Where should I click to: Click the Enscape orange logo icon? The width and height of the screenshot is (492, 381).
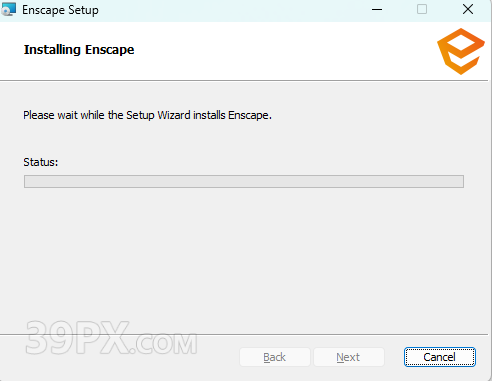pyautogui.click(x=461, y=51)
